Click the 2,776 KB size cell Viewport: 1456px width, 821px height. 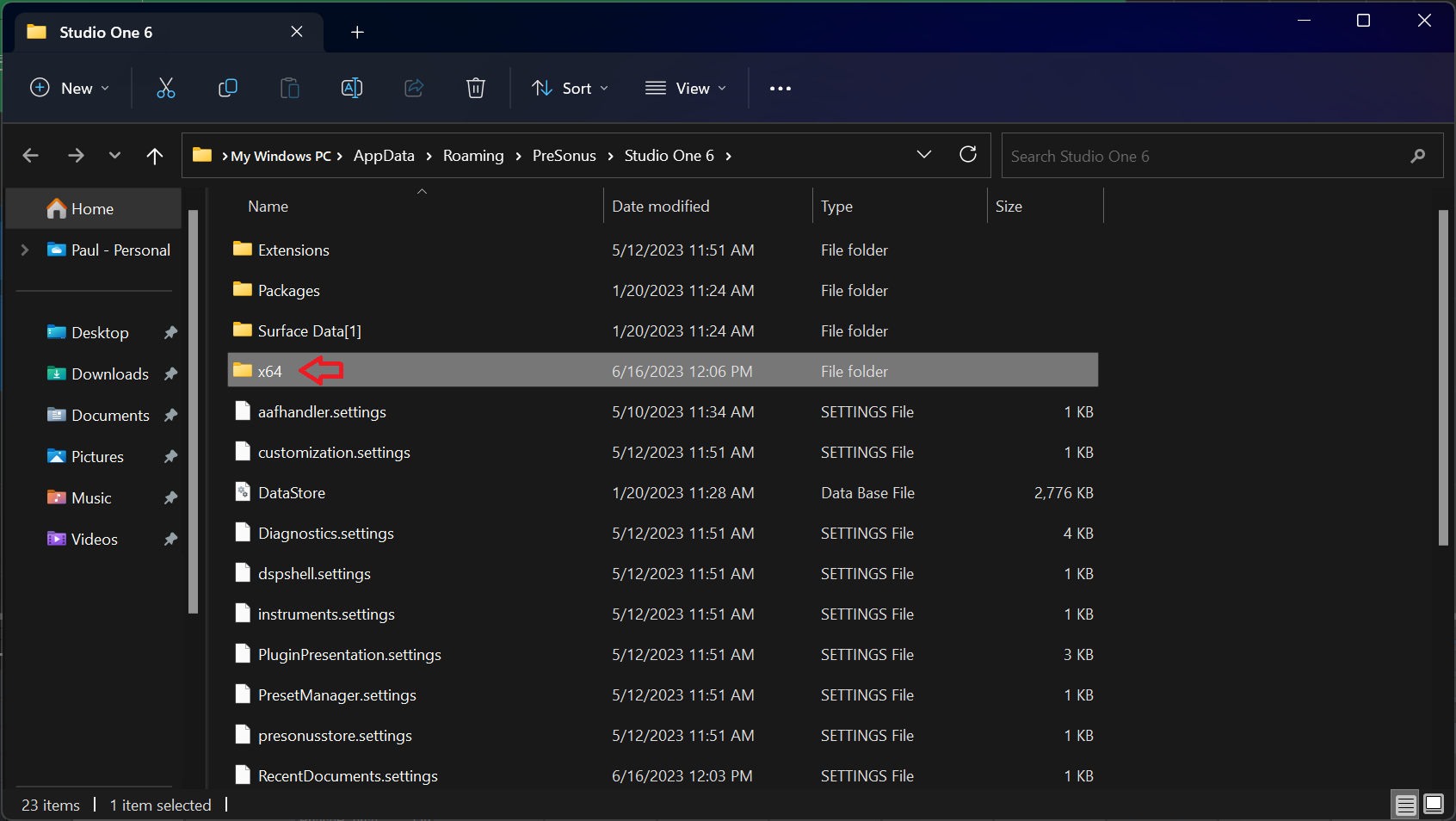(x=1064, y=493)
